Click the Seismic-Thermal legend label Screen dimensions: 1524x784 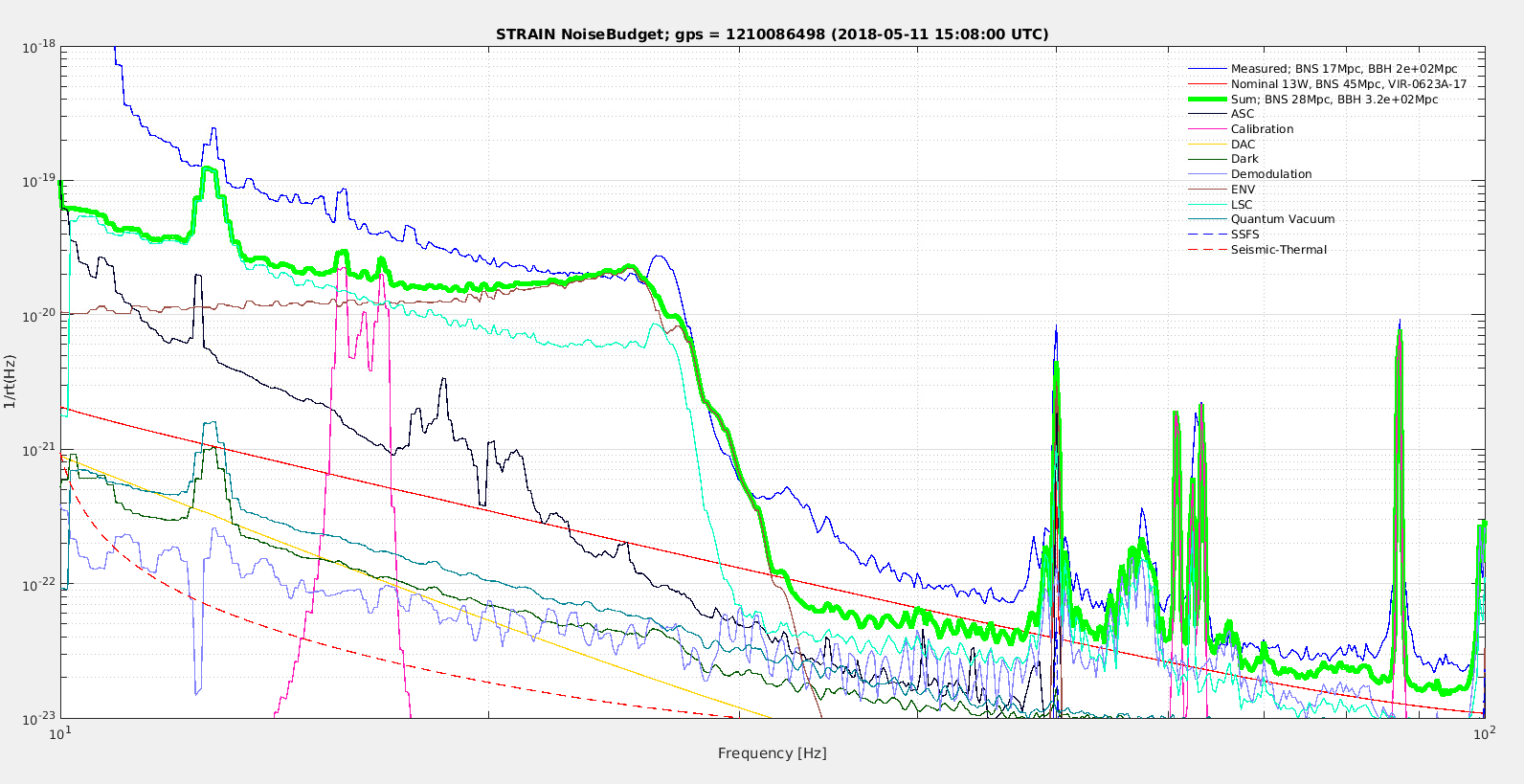(x=1279, y=250)
